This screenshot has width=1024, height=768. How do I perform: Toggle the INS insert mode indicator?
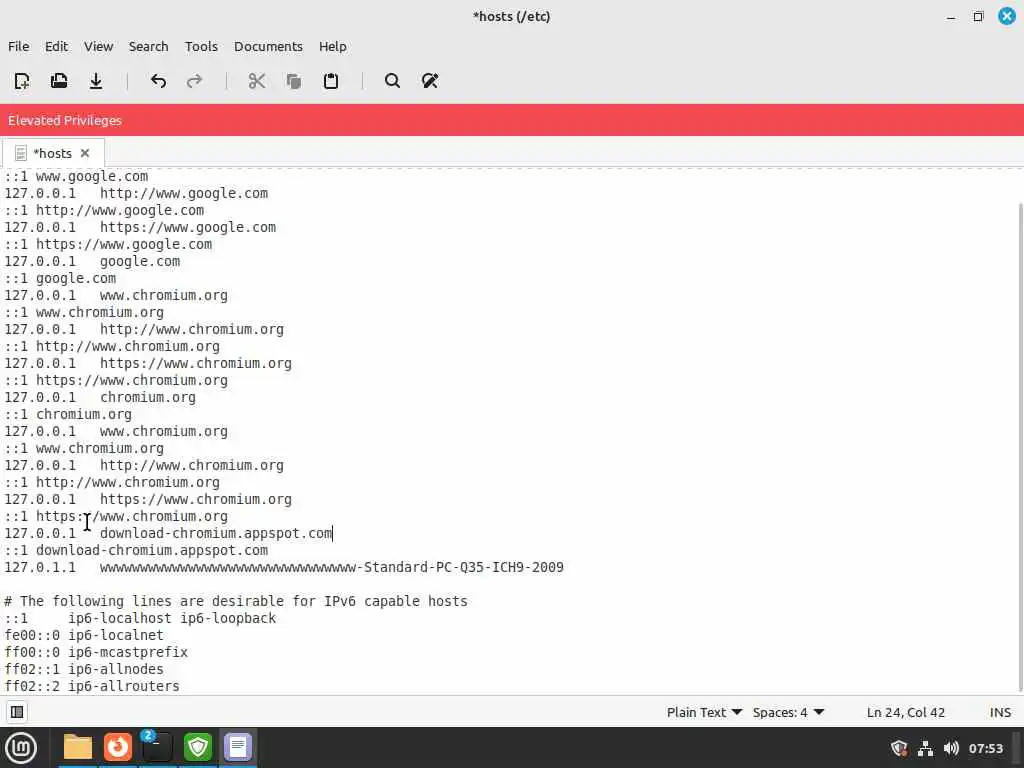click(1000, 712)
